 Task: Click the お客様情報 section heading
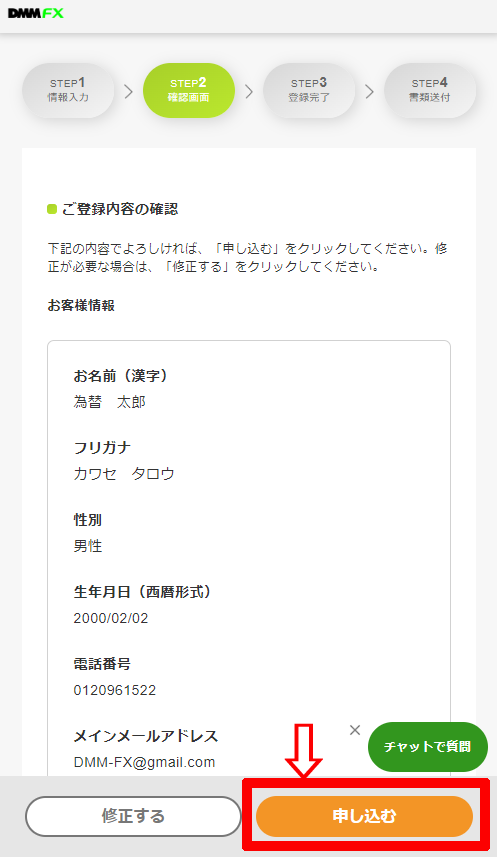click(81, 305)
